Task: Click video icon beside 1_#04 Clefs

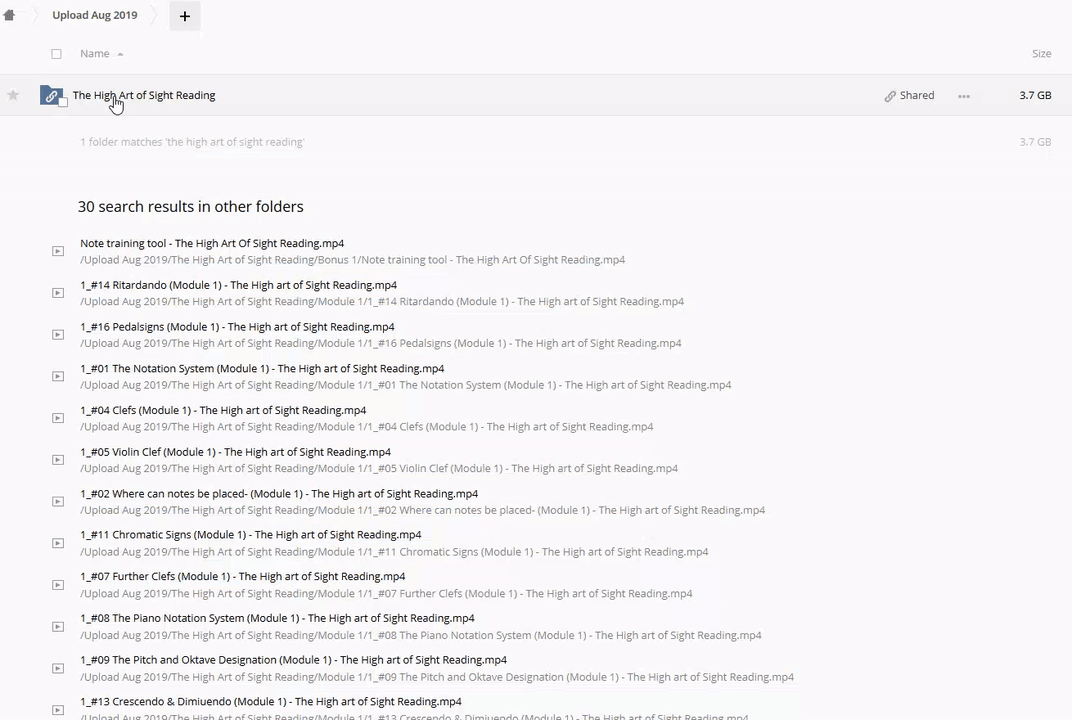Action: tap(58, 418)
